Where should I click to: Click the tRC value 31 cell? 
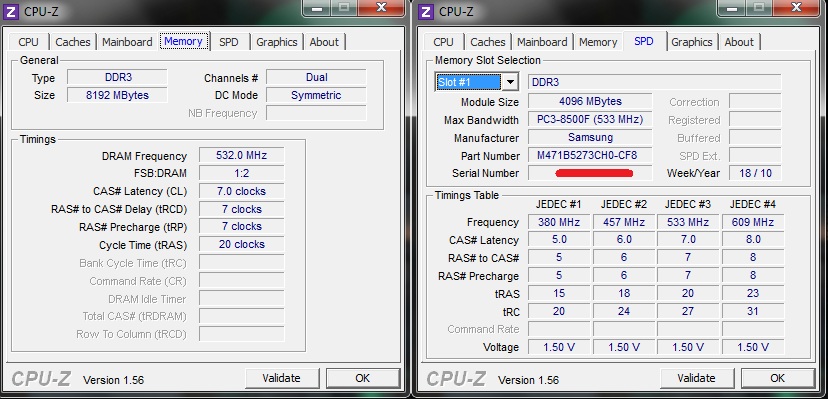(753, 311)
